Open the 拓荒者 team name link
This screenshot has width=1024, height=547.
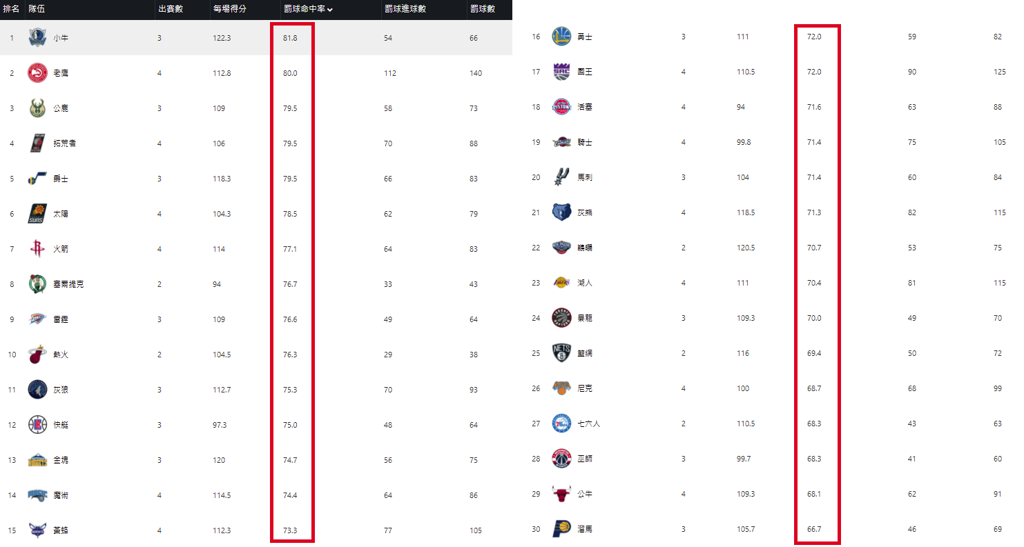click(65, 144)
